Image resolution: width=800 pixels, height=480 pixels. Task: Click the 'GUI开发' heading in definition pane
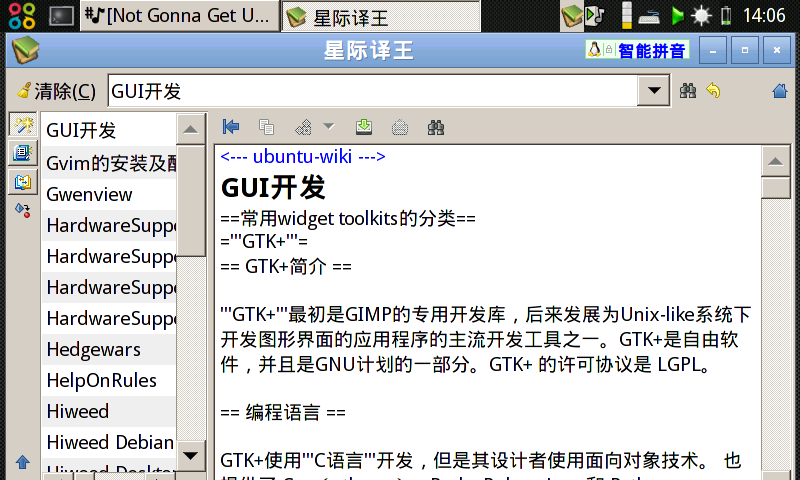[x=273, y=187]
